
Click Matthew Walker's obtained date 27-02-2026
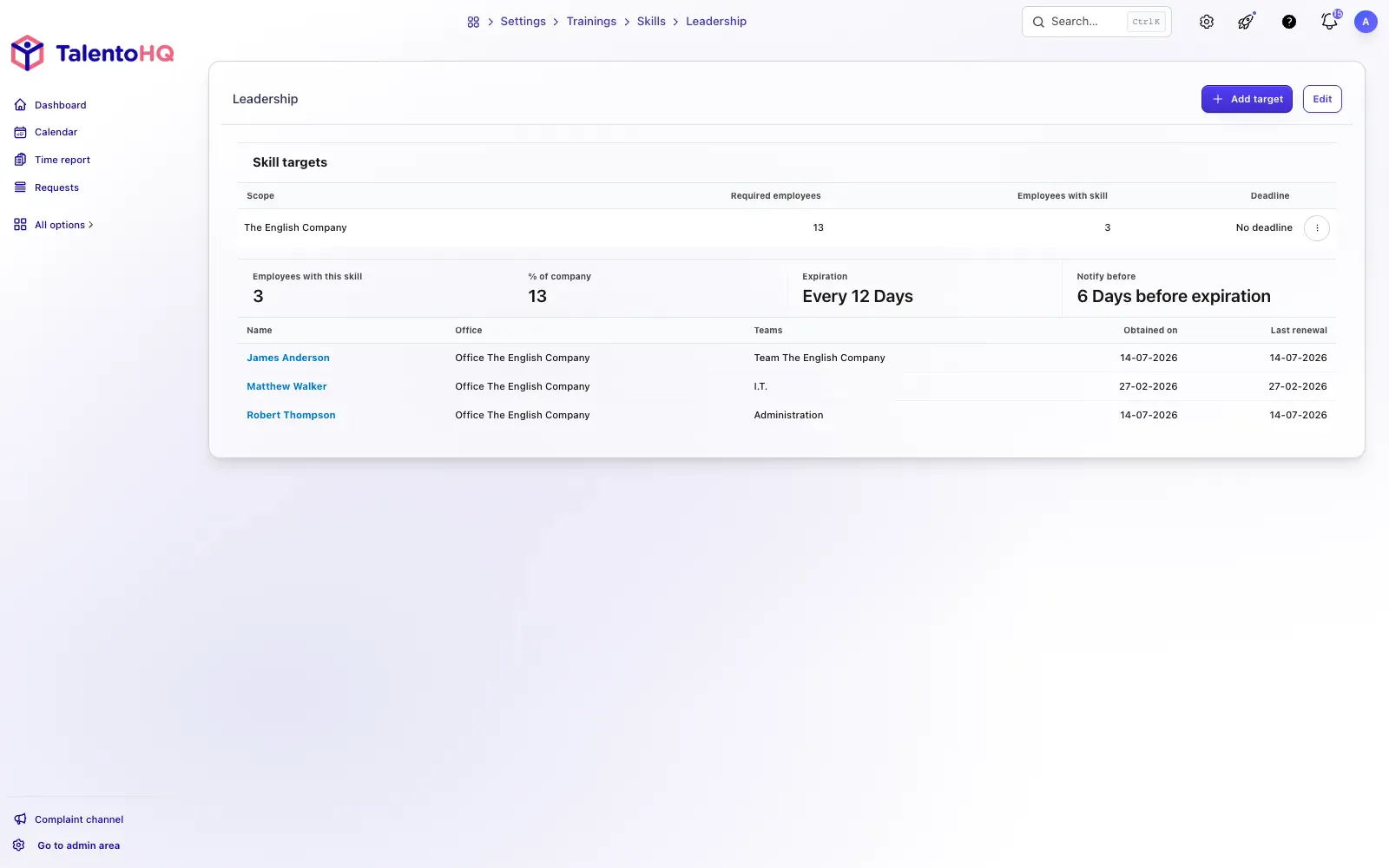point(1148,386)
